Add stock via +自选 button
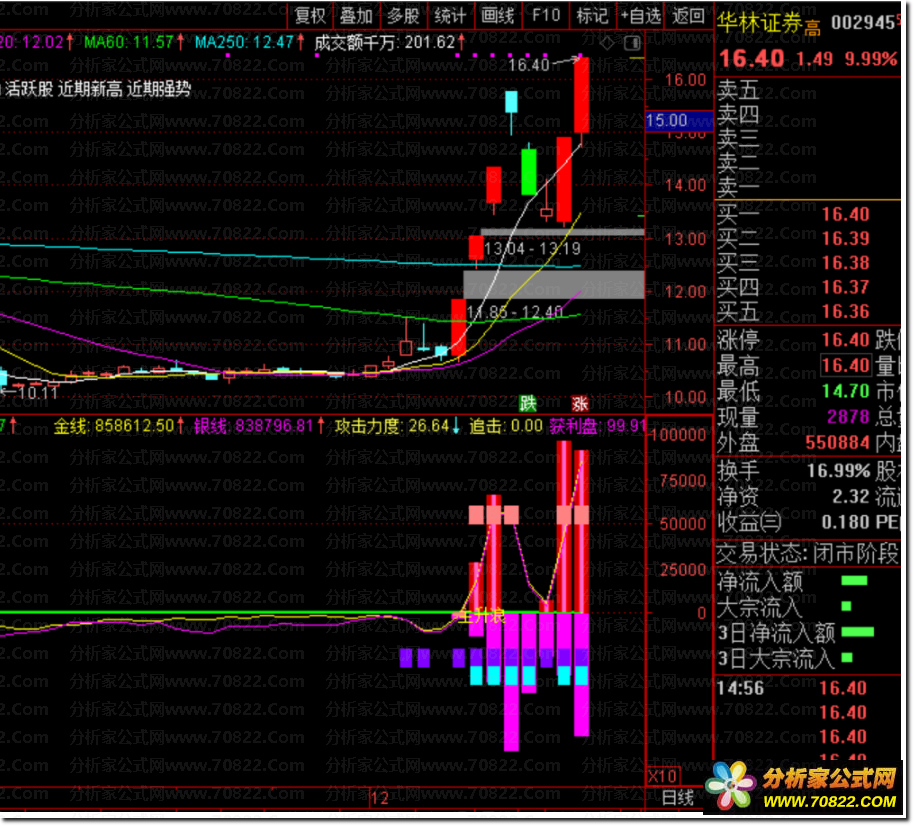 [x=641, y=16]
